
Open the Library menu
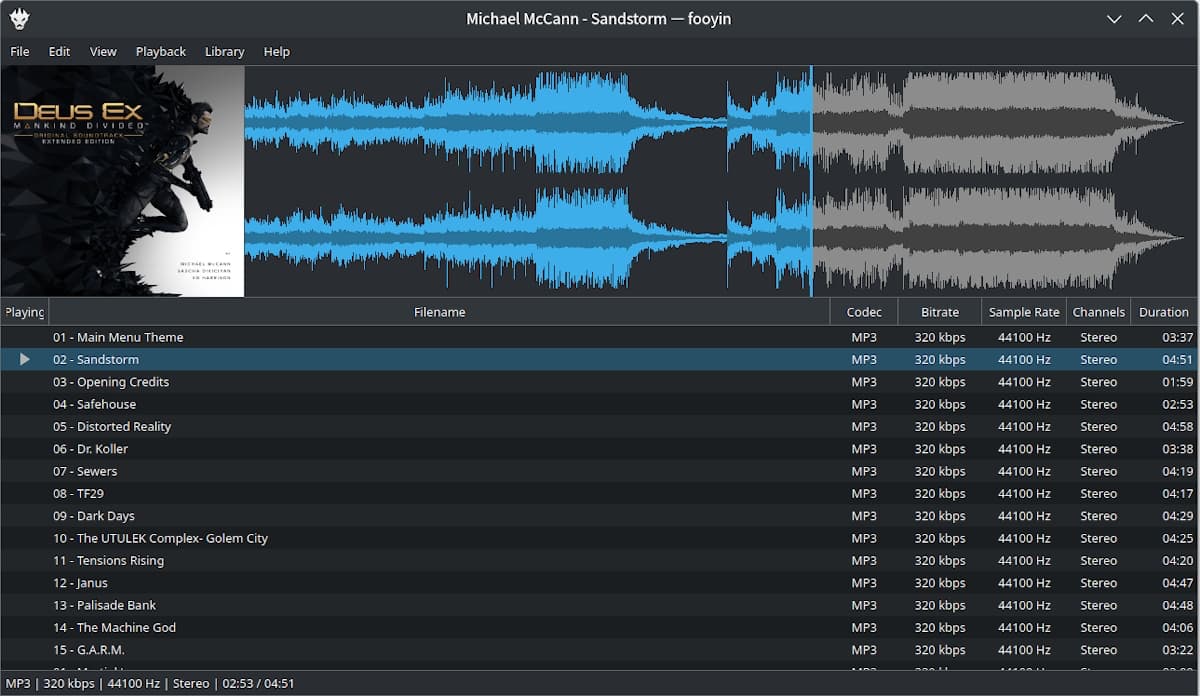(x=224, y=52)
